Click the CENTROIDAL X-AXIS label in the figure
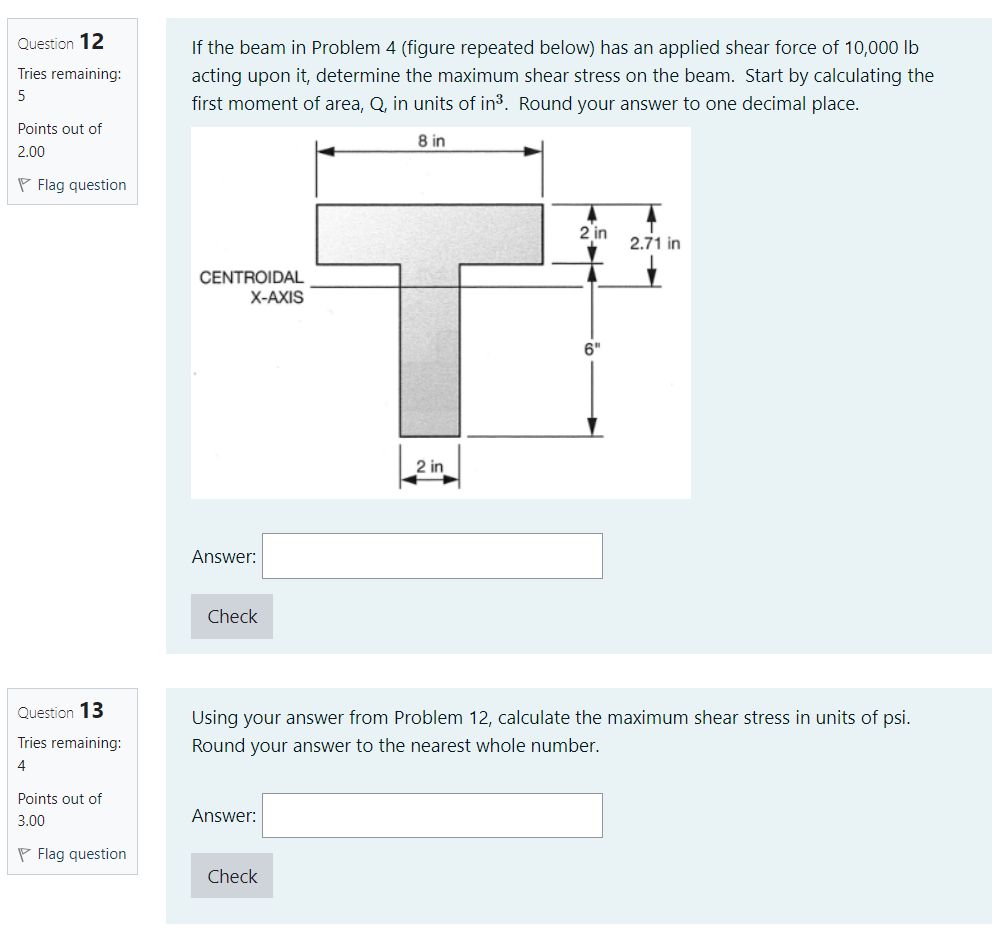The height and width of the screenshot is (932, 995). 252,285
